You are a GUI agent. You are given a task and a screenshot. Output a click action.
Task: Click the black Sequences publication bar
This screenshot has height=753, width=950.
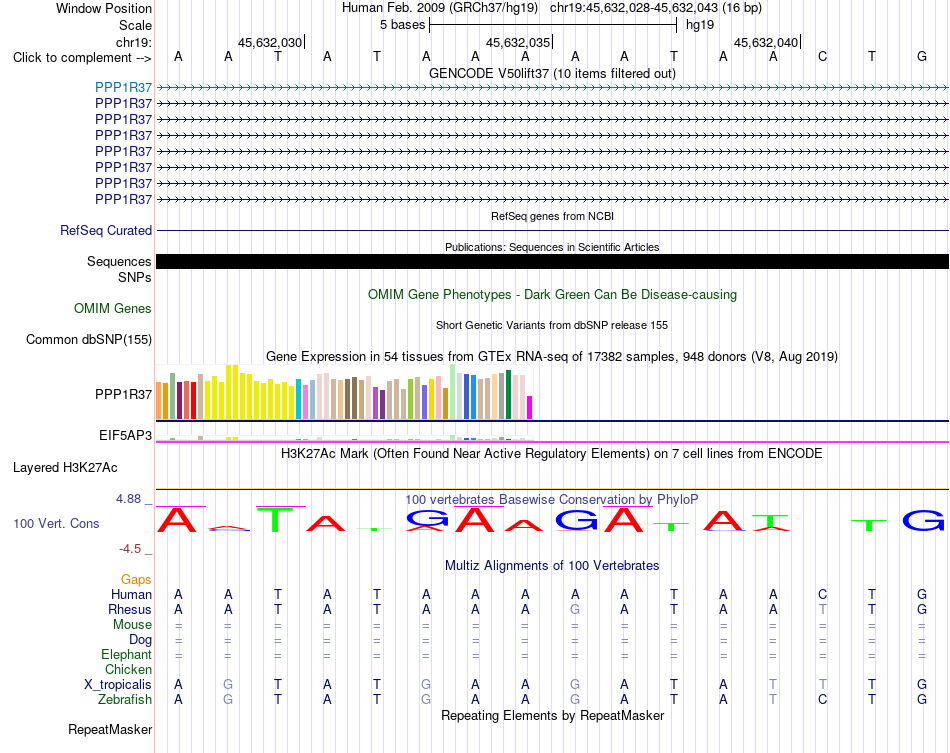click(552, 261)
